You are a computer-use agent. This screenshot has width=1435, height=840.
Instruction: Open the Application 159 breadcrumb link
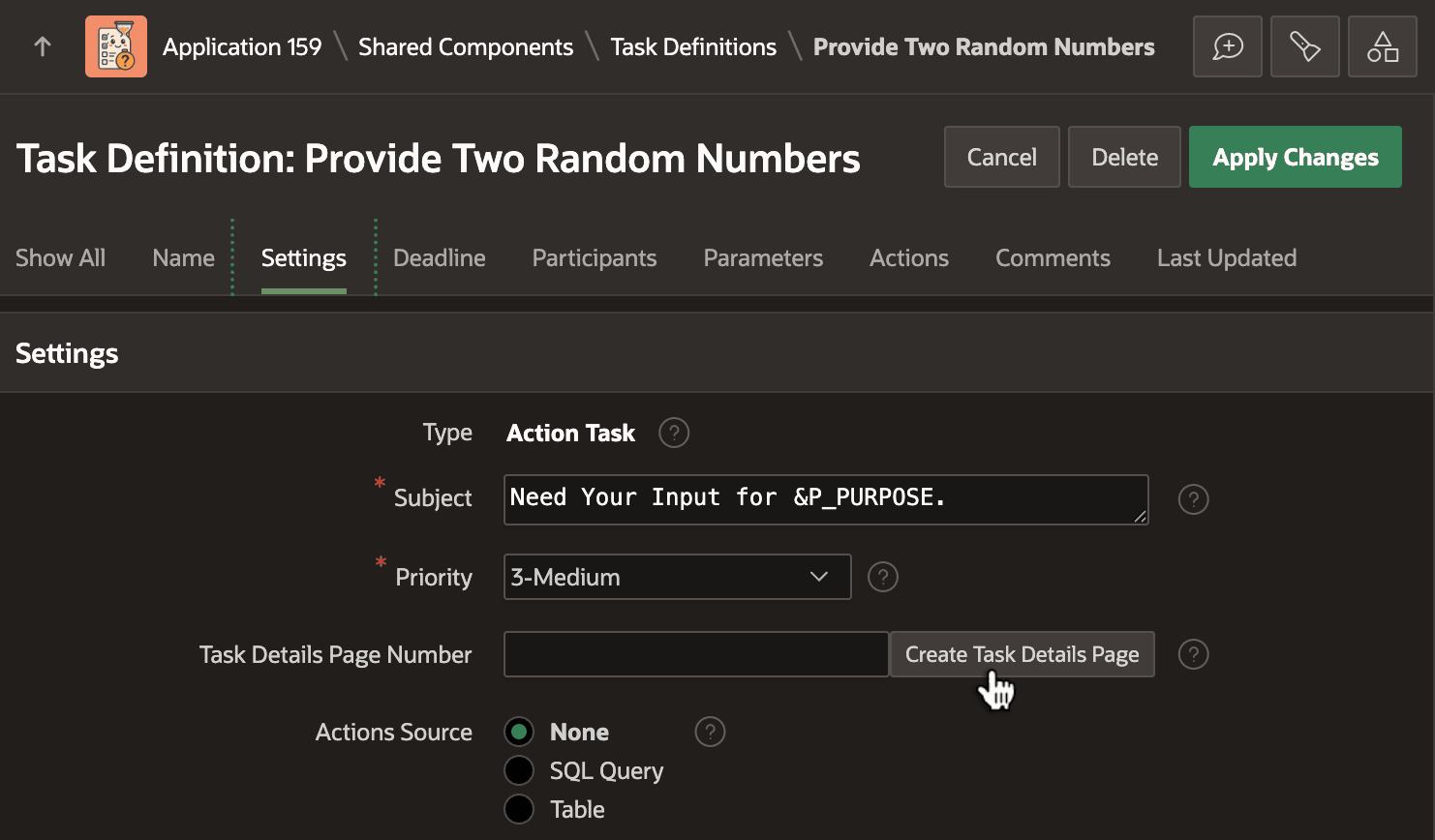242,46
